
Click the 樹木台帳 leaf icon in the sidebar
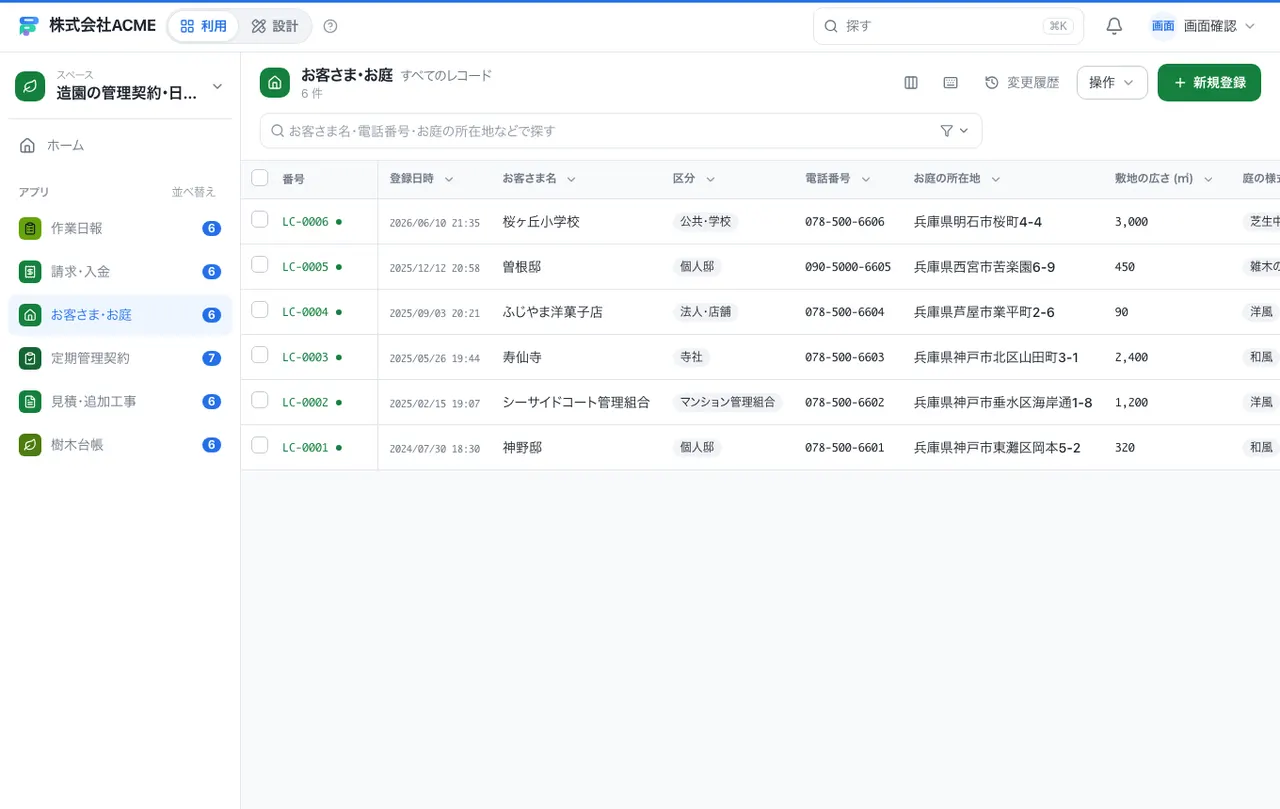click(30, 445)
